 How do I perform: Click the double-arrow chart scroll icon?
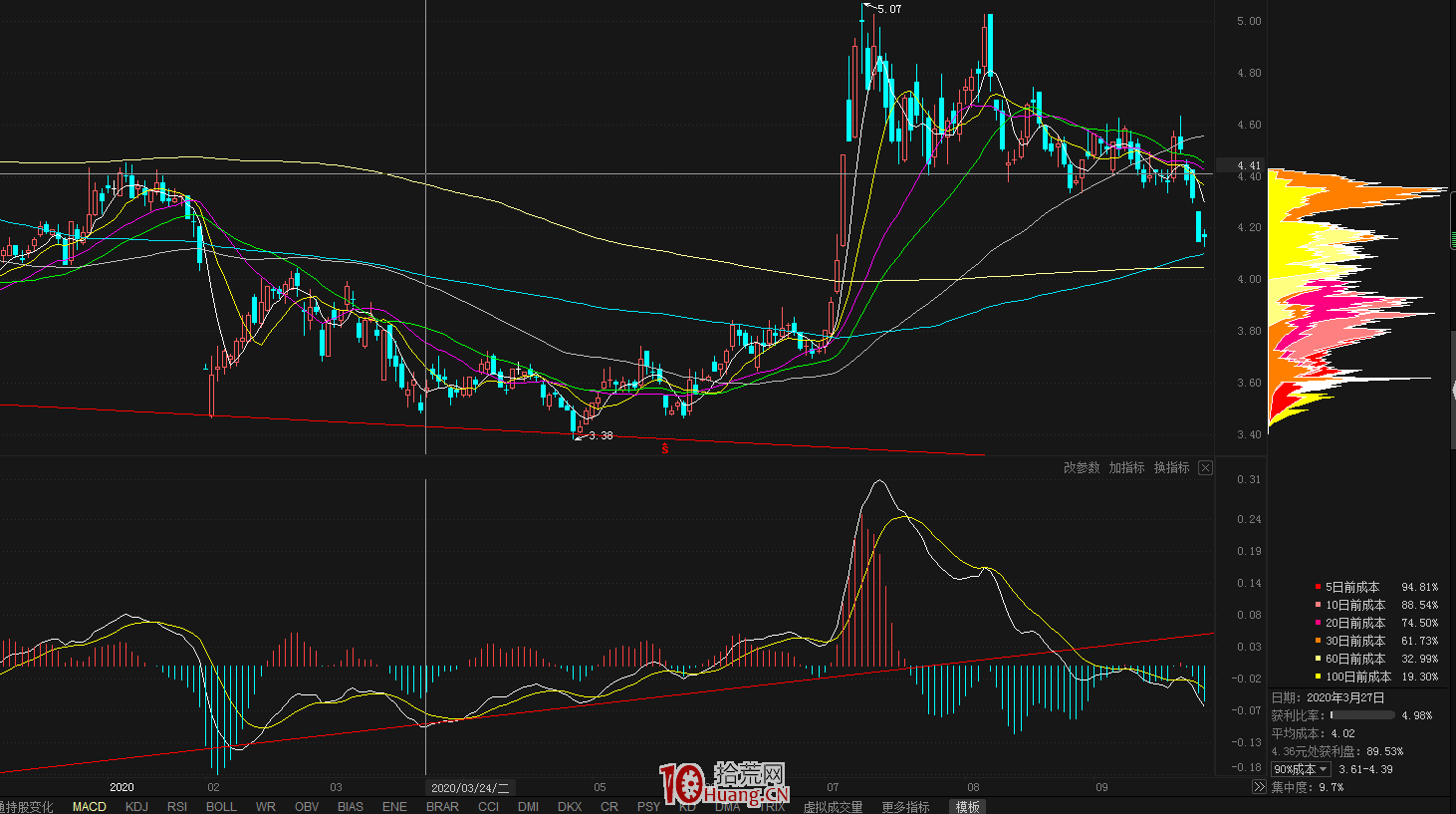1259,787
